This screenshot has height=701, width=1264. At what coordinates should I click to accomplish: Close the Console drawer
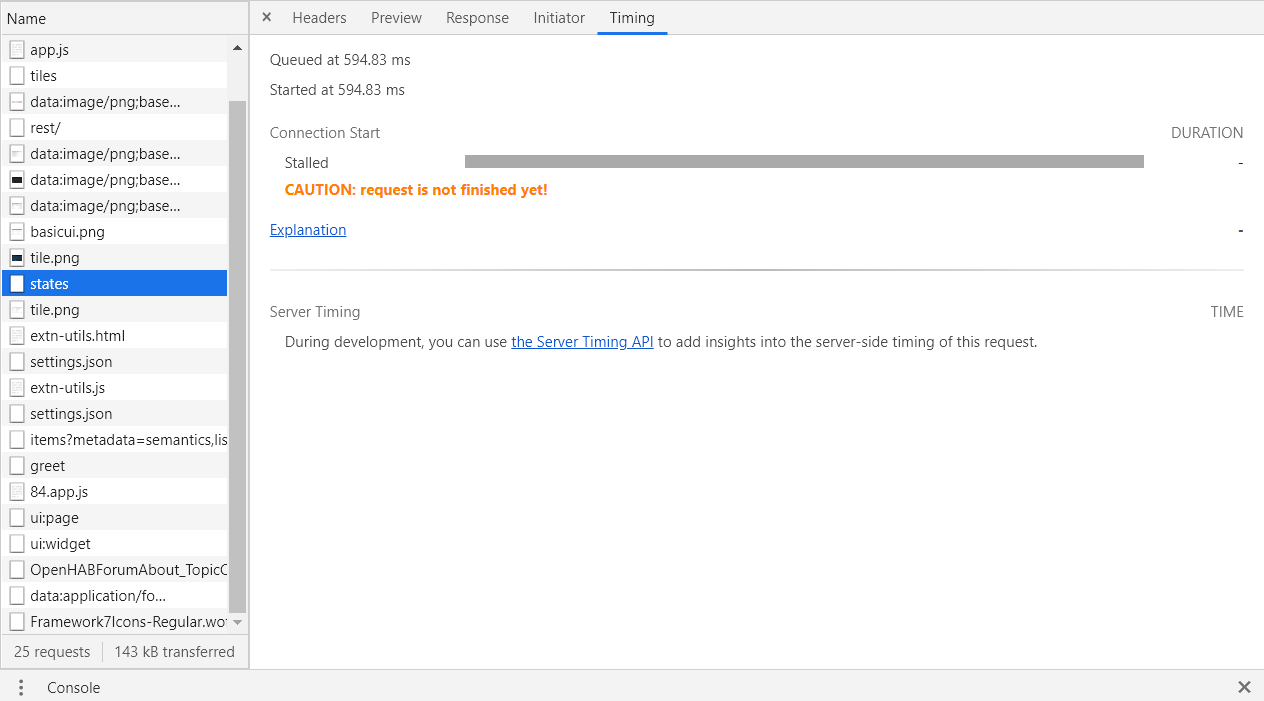point(1244,687)
